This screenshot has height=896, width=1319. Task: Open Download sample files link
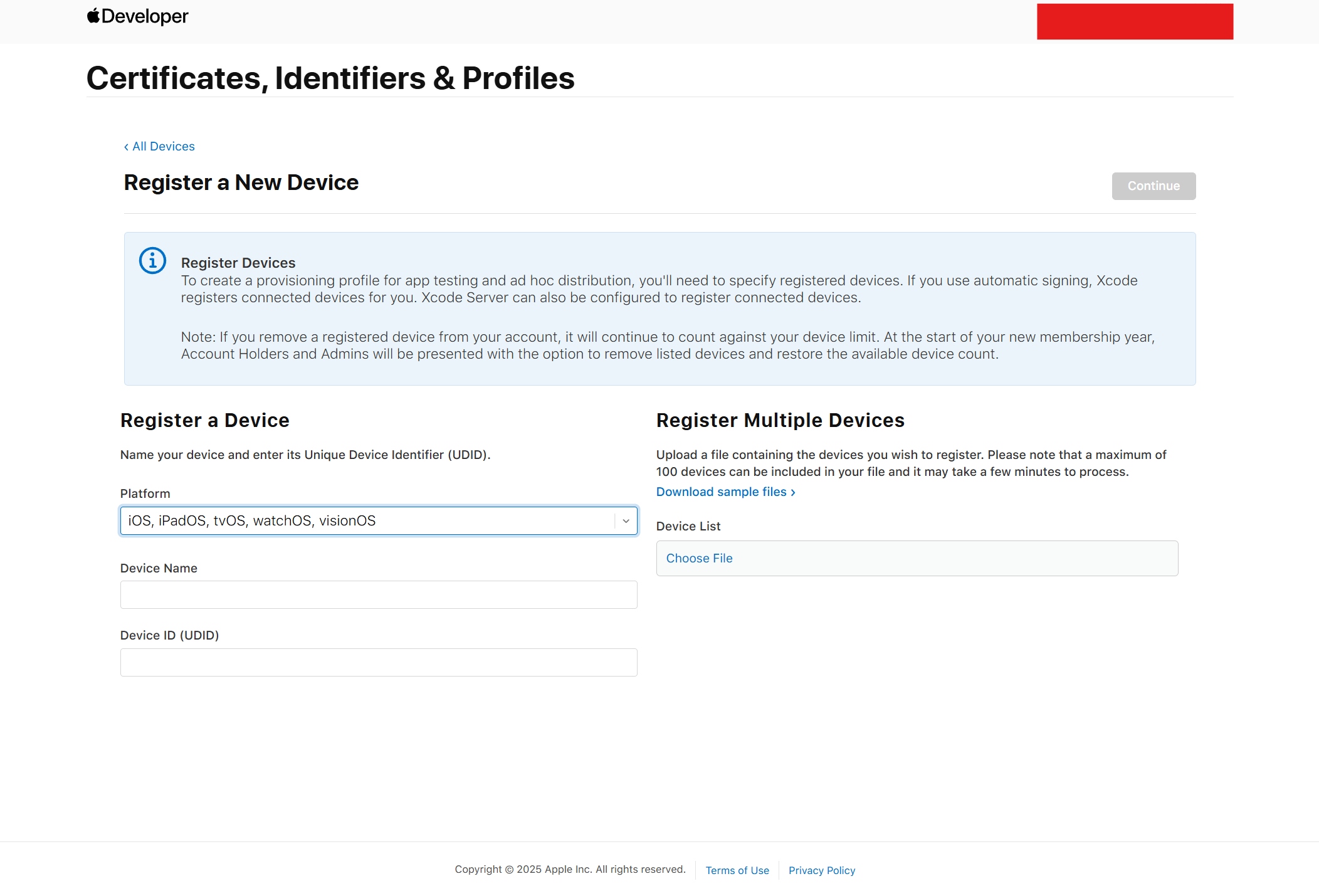pyautogui.click(x=721, y=492)
